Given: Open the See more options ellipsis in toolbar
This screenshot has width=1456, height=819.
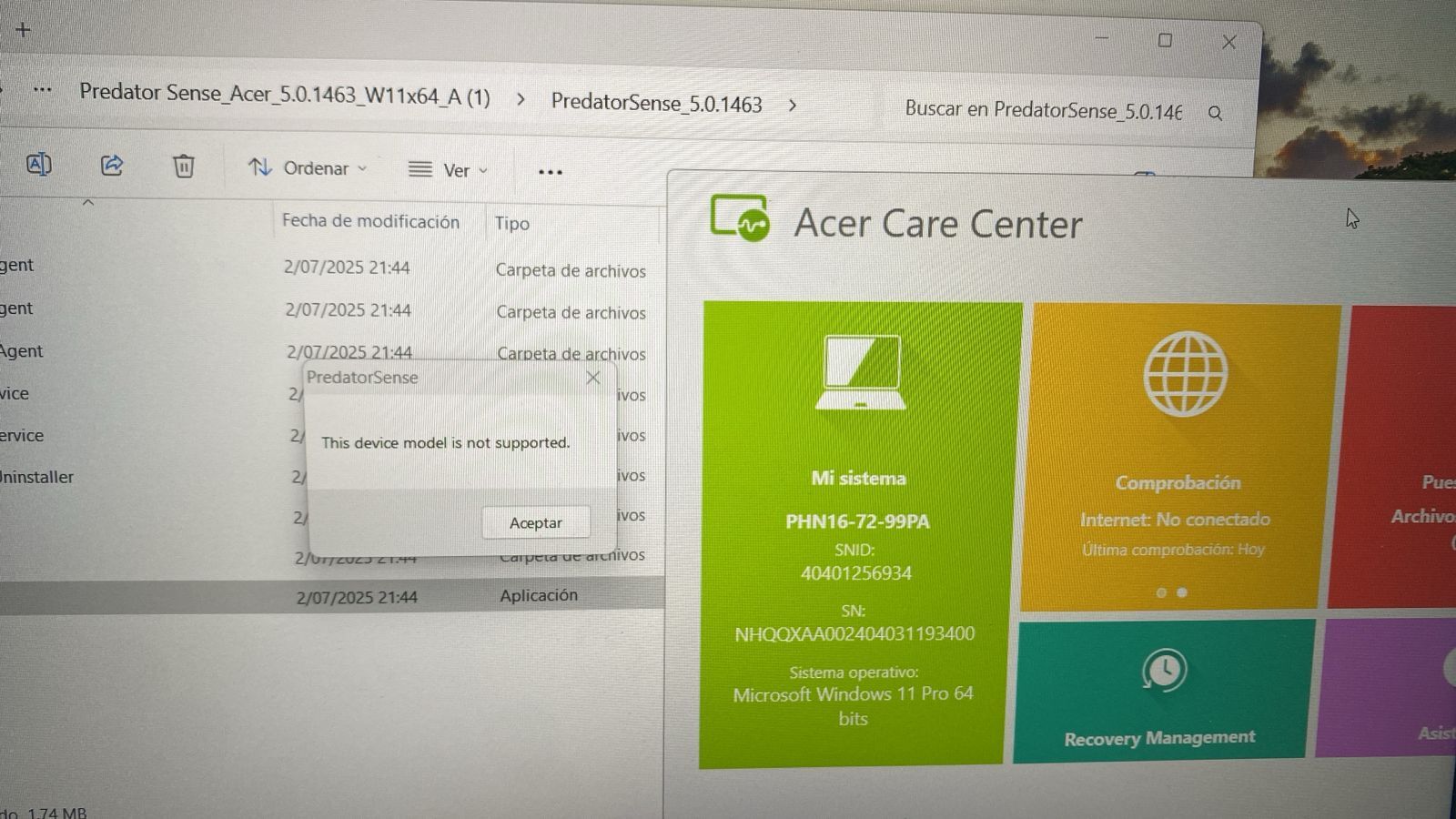Looking at the screenshot, I should [x=550, y=172].
